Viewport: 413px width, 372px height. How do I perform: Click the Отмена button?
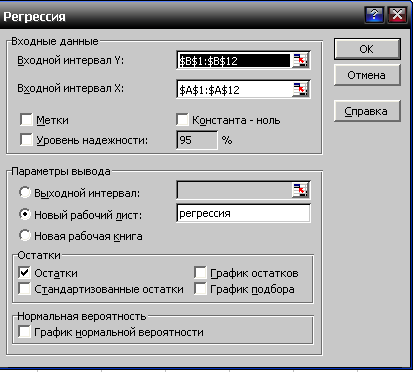pos(367,75)
